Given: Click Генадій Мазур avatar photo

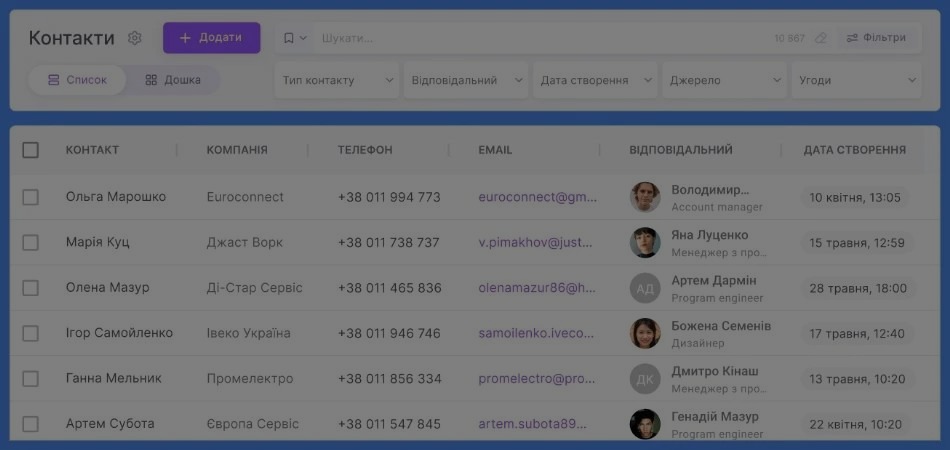Looking at the screenshot, I should [645, 425].
